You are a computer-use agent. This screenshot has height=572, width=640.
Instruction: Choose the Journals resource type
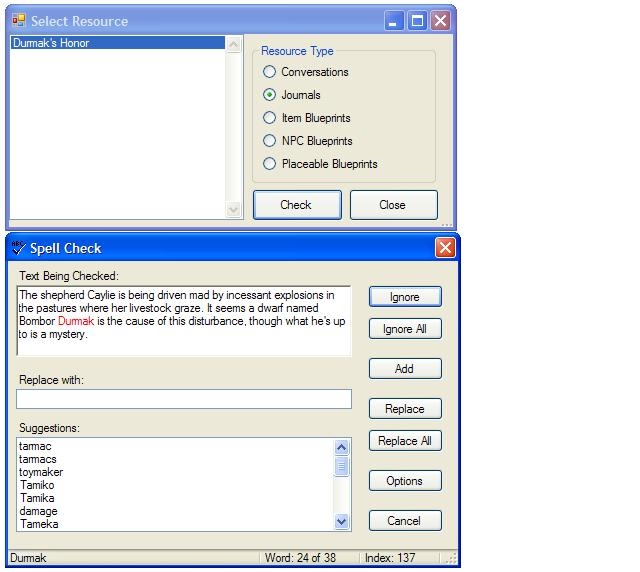coord(269,95)
